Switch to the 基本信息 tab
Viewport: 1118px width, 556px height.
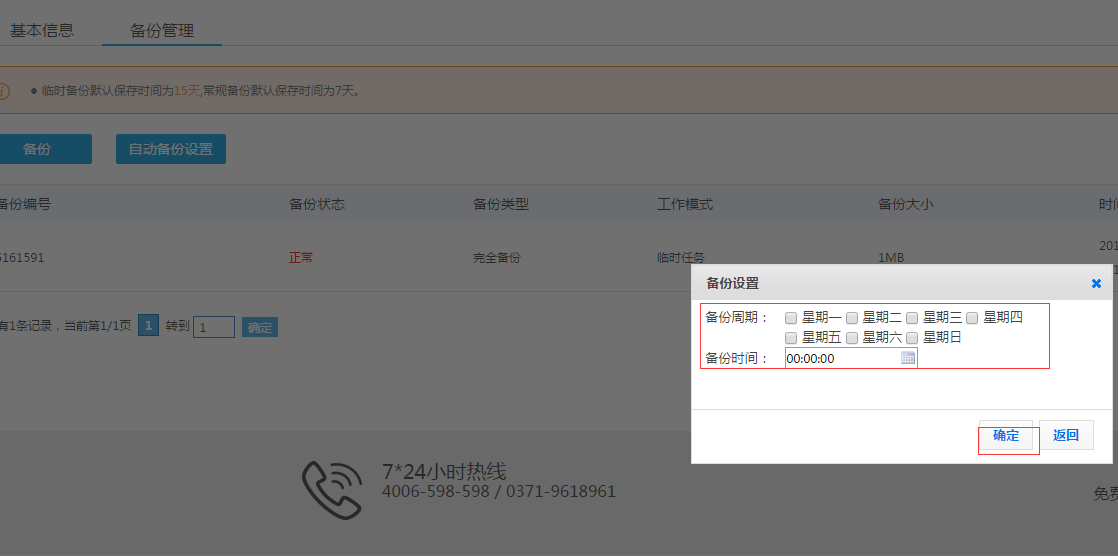click(42, 30)
